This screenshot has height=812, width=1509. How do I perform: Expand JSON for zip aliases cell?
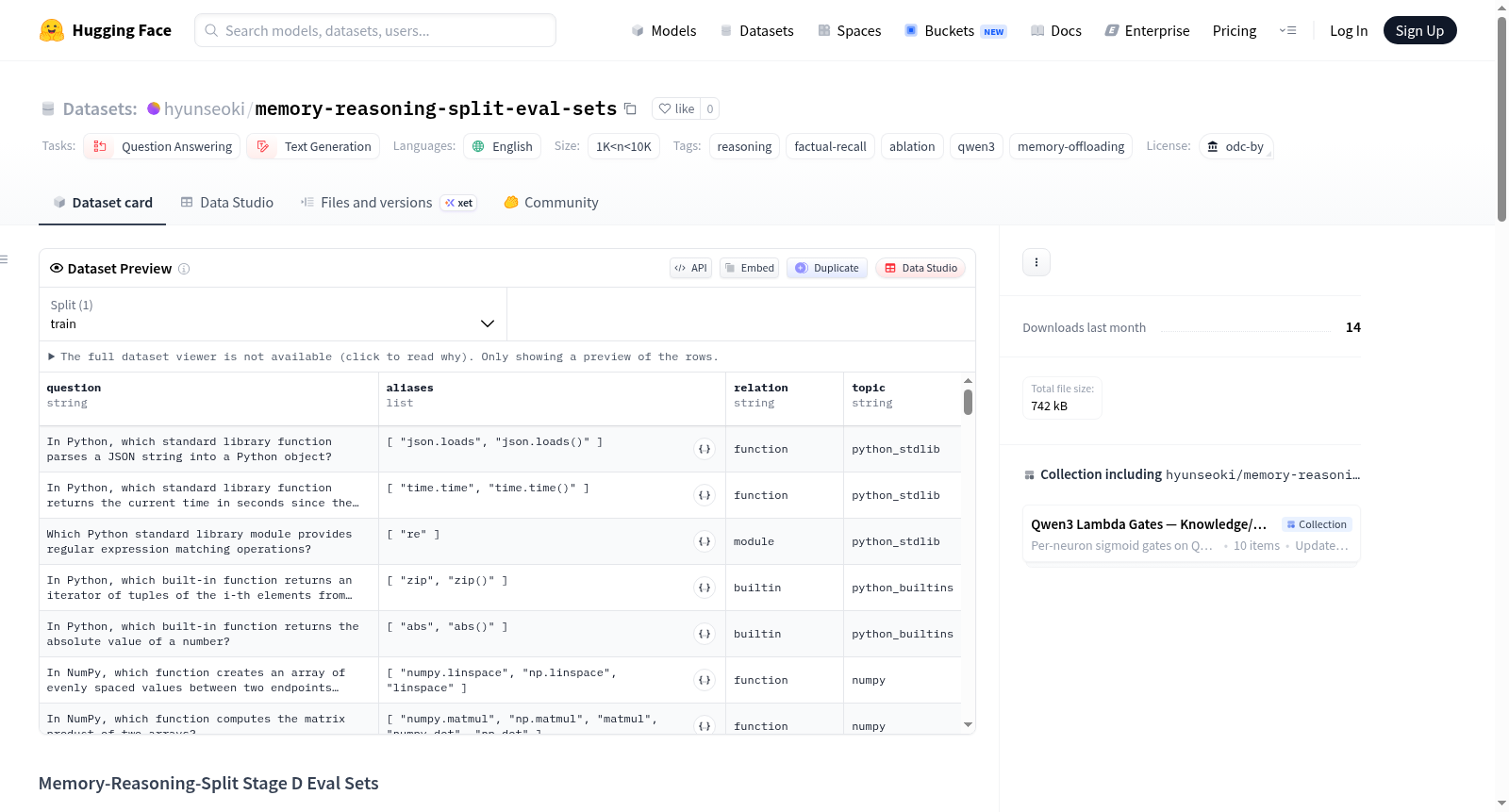coord(705,588)
